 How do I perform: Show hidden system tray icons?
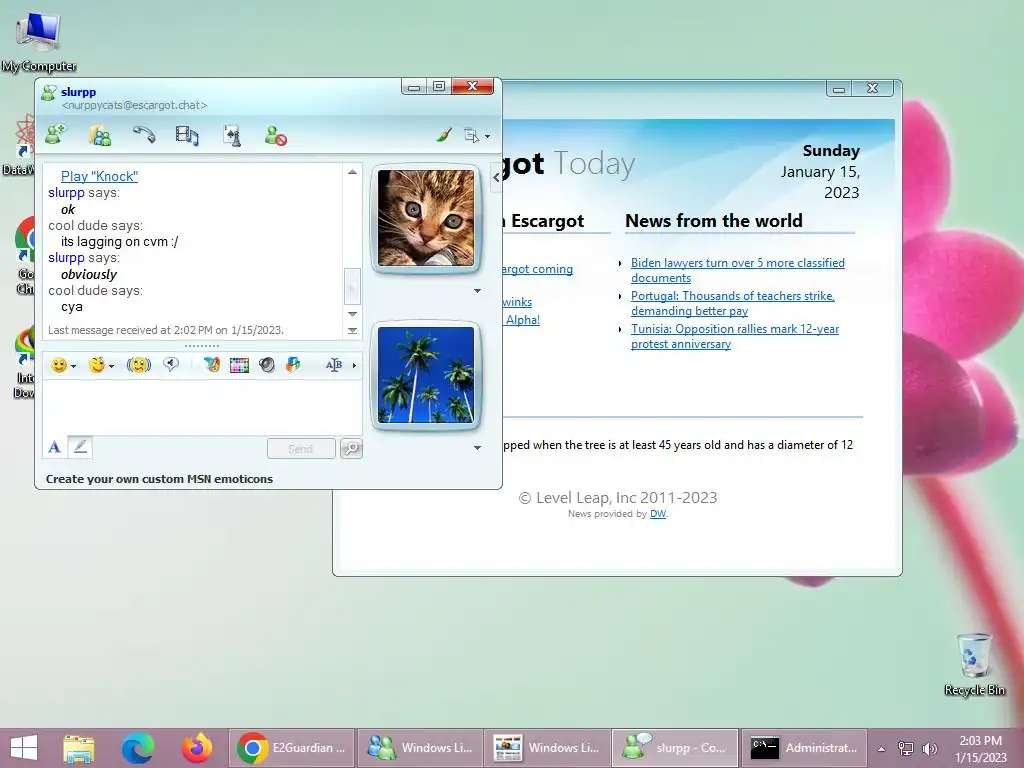[881, 748]
